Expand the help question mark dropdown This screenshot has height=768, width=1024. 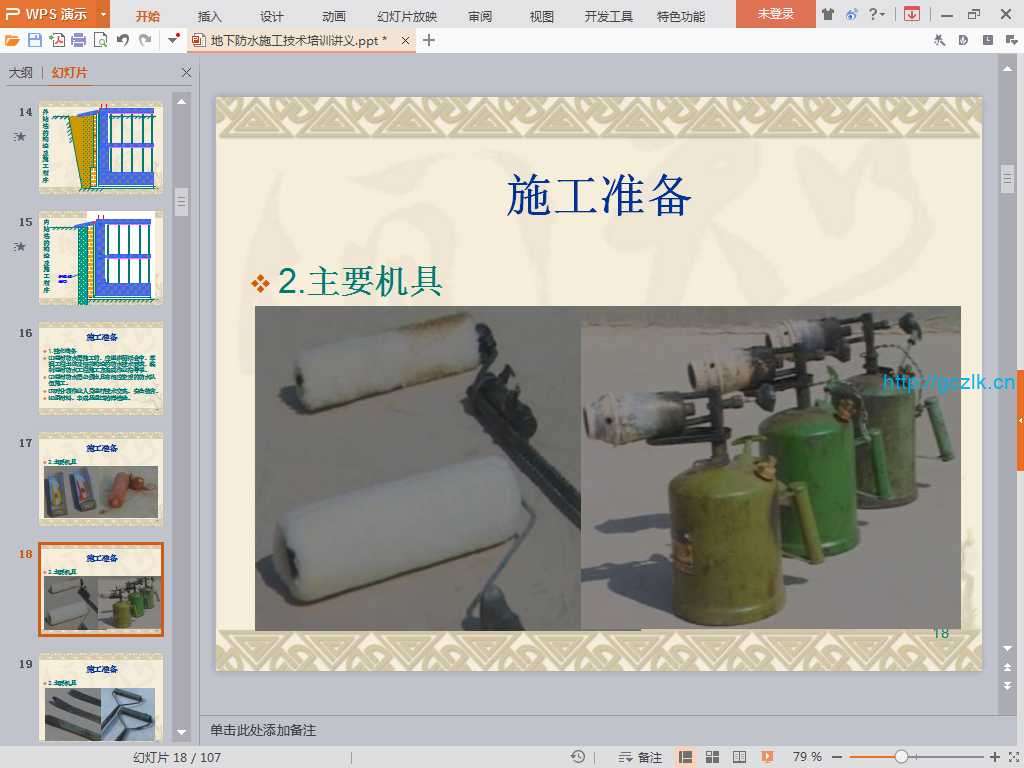(882, 15)
